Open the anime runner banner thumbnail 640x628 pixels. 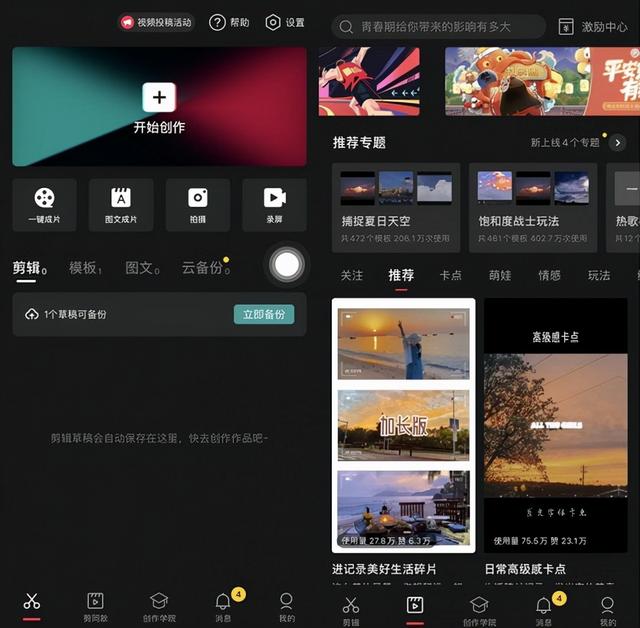(369, 82)
